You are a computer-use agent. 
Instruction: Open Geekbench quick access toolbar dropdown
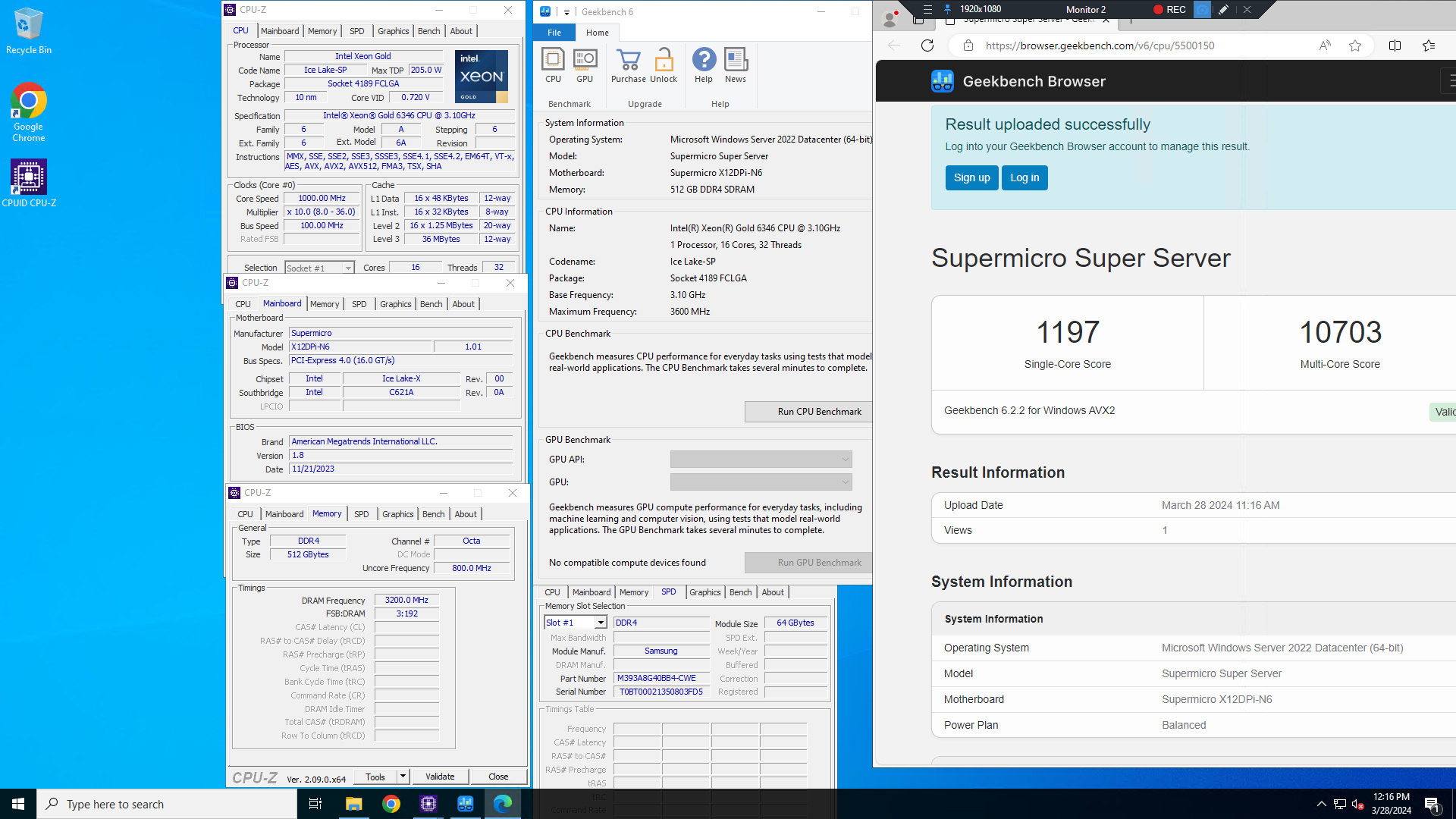click(566, 12)
